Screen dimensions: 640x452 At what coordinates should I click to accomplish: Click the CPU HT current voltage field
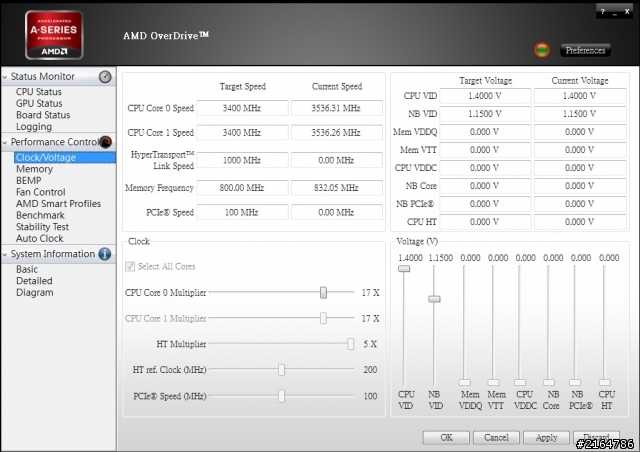(x=580, y=222)
